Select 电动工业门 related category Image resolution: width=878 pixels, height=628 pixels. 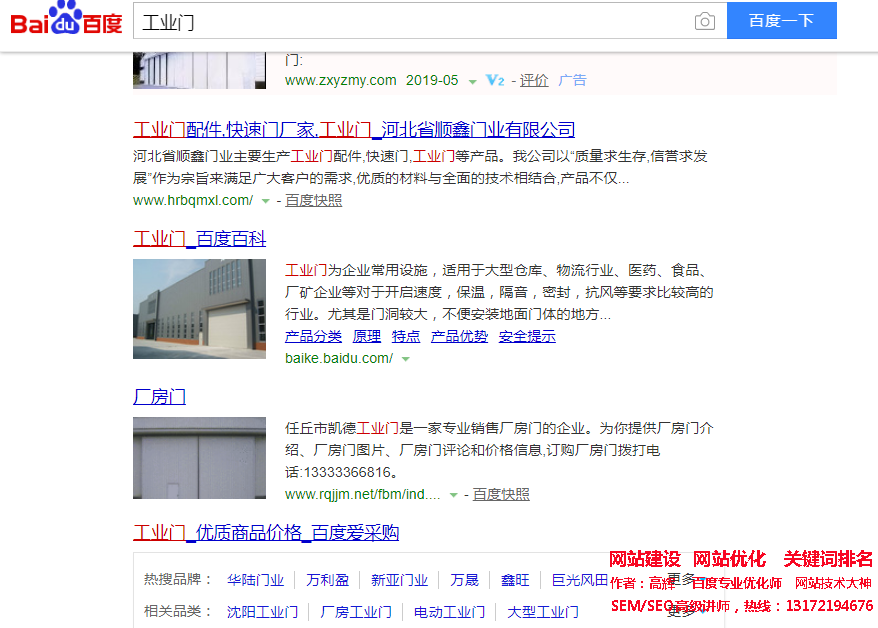(449, 612)
